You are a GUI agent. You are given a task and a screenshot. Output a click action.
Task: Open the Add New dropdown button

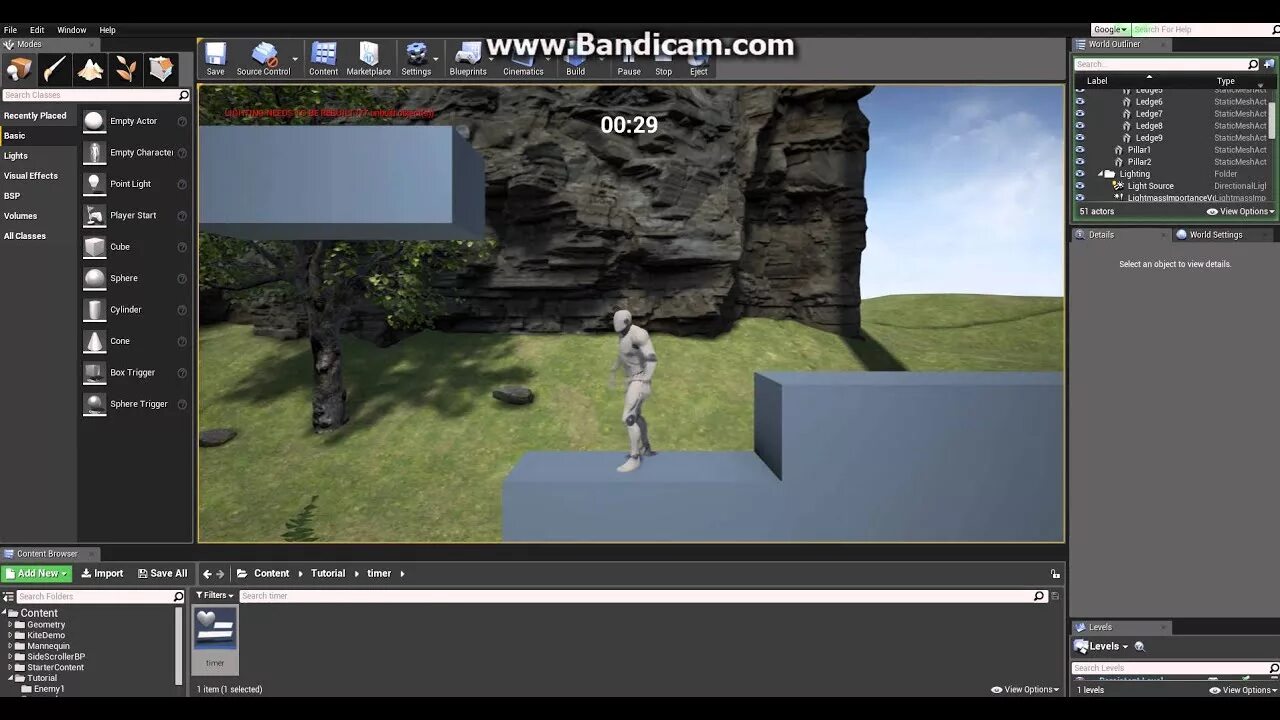click(36, 573)
